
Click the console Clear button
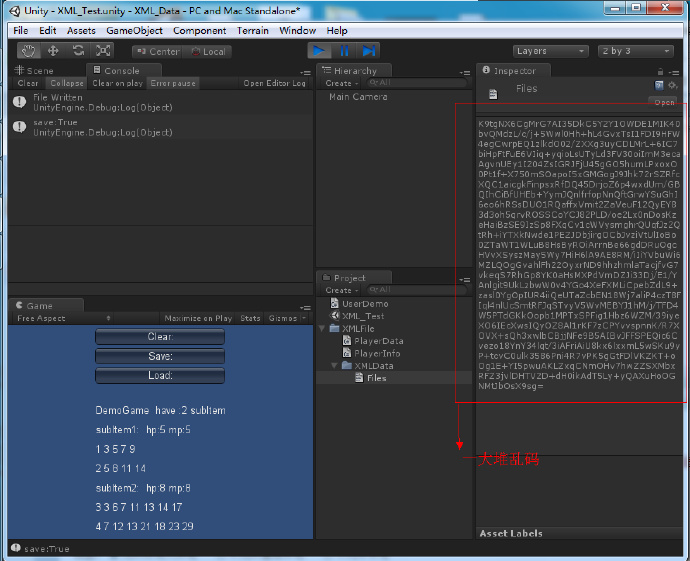pos(28,83)
